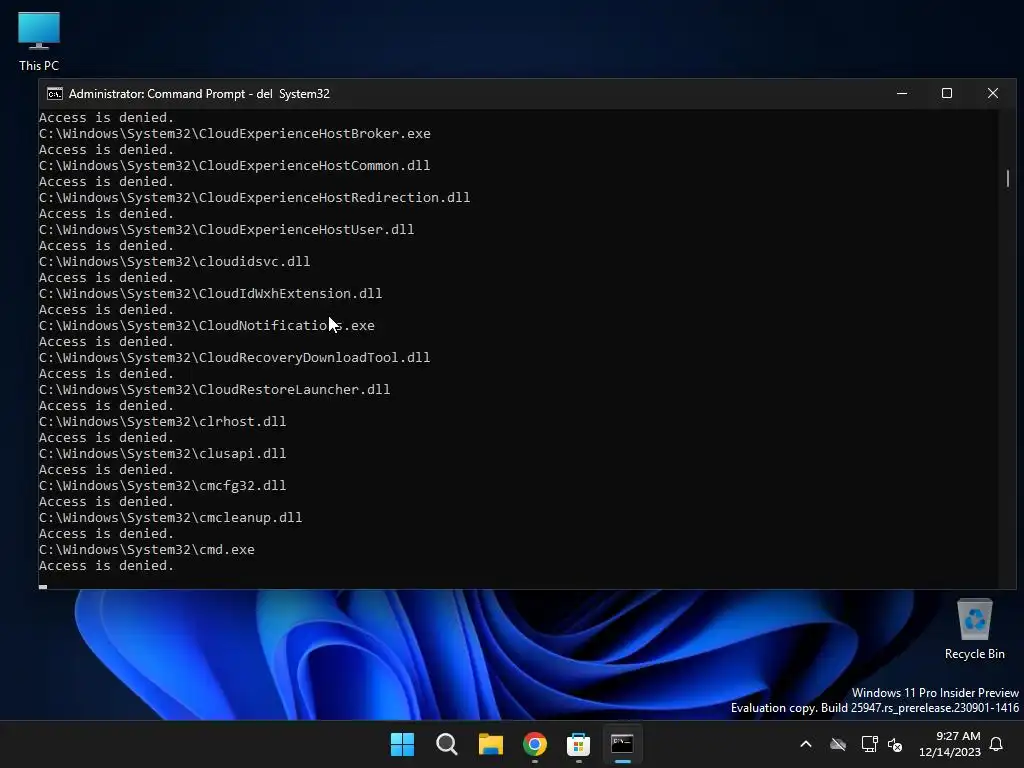
Task: Click the line cmcleanup.dll
Action: (171, 517)
